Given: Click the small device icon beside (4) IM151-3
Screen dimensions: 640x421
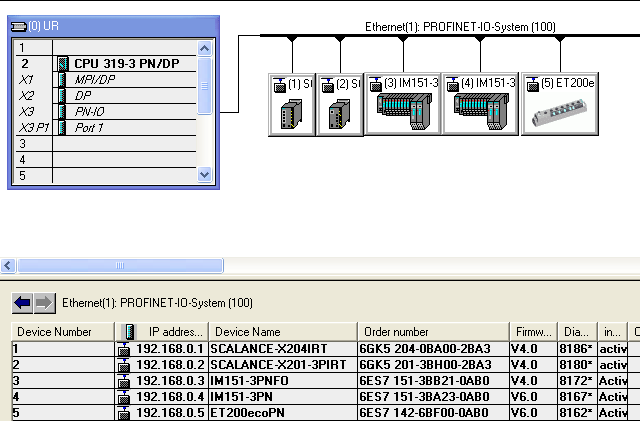Looking at the screenshot, I should click(453, 85).
